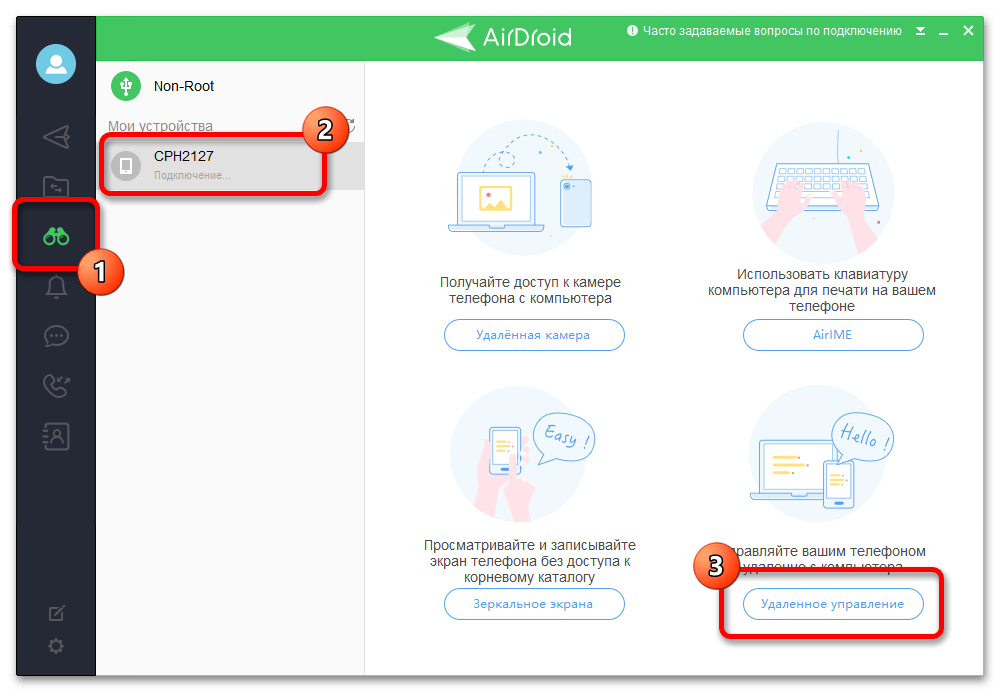Click the feedback edit icon in sidebar
The image size is (1000, 692).
[x=56, y=613]
